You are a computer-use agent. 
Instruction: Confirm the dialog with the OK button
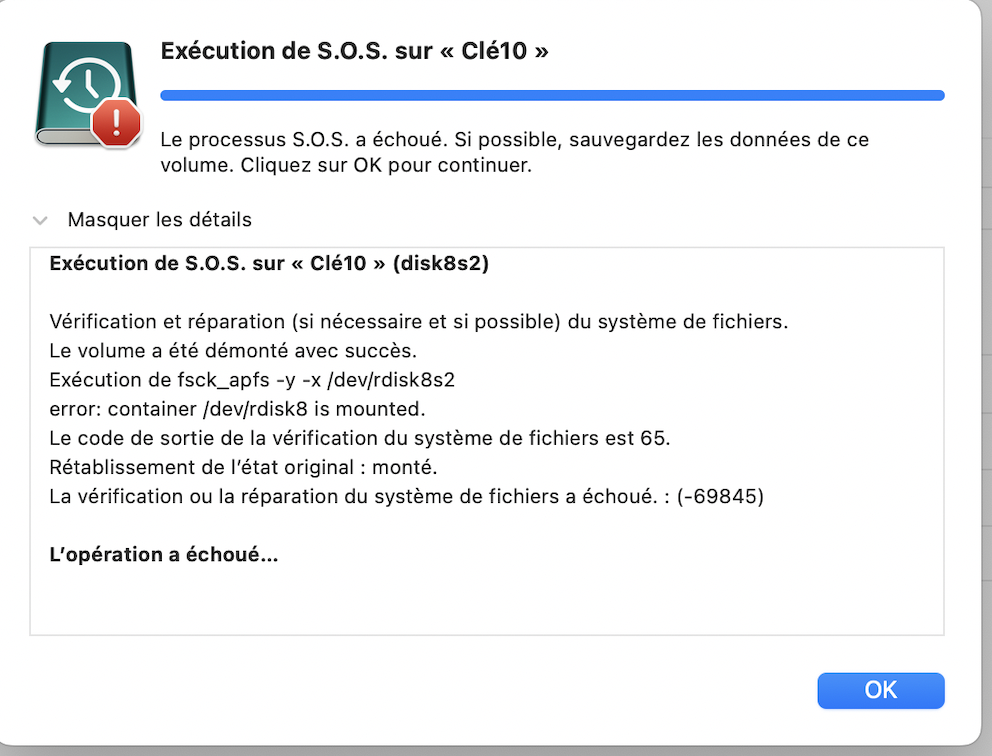[881, 690]
